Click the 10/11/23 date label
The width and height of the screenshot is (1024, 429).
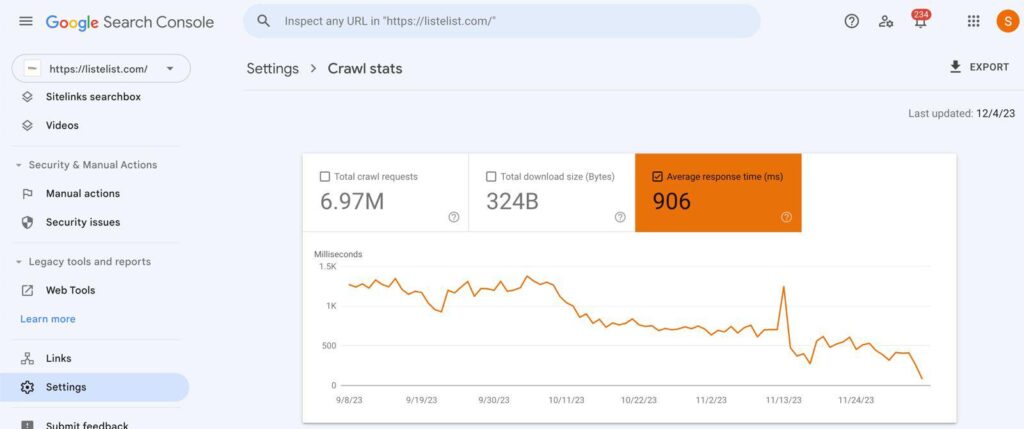pos(566,400)
